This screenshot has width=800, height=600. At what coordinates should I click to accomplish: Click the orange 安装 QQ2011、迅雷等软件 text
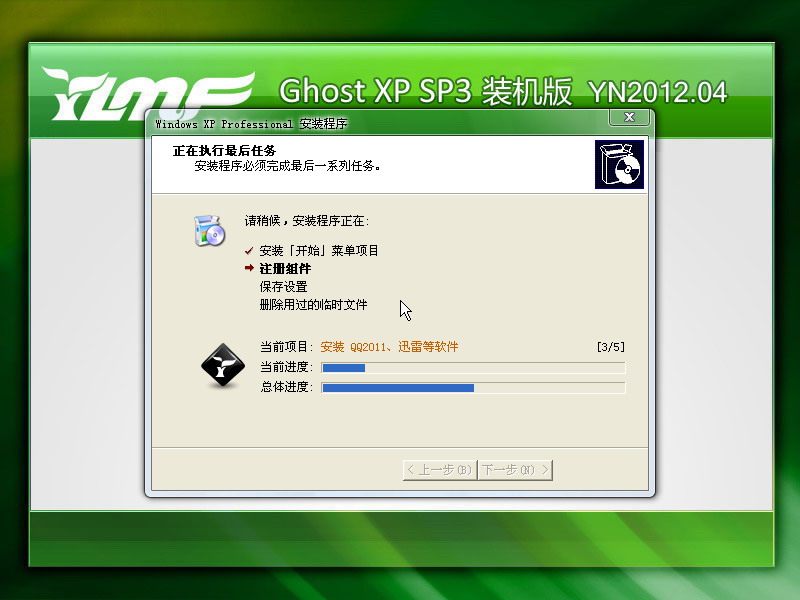(389, 347)
